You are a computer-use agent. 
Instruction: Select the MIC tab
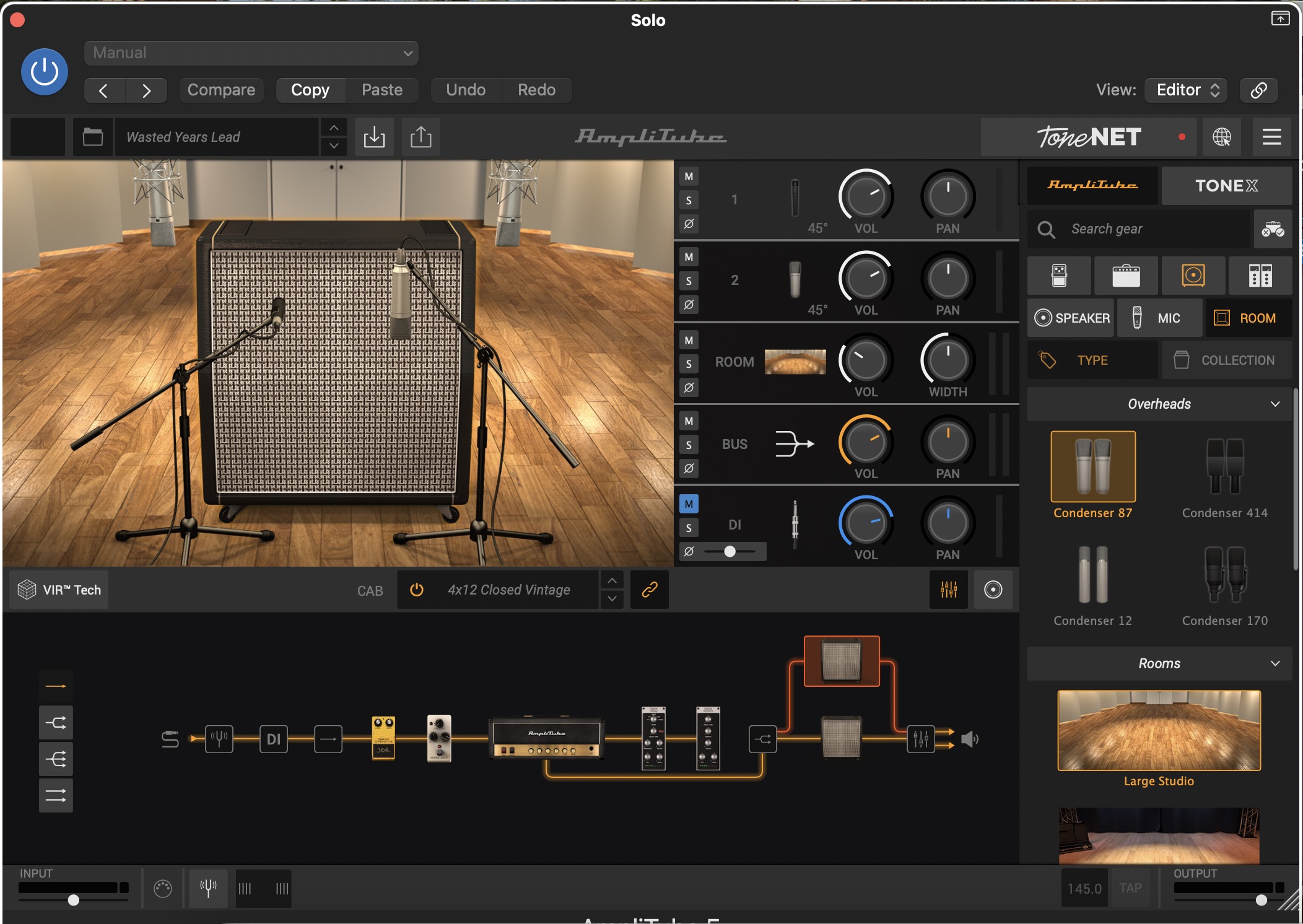pyautogui.click(x=1160, y=318)
